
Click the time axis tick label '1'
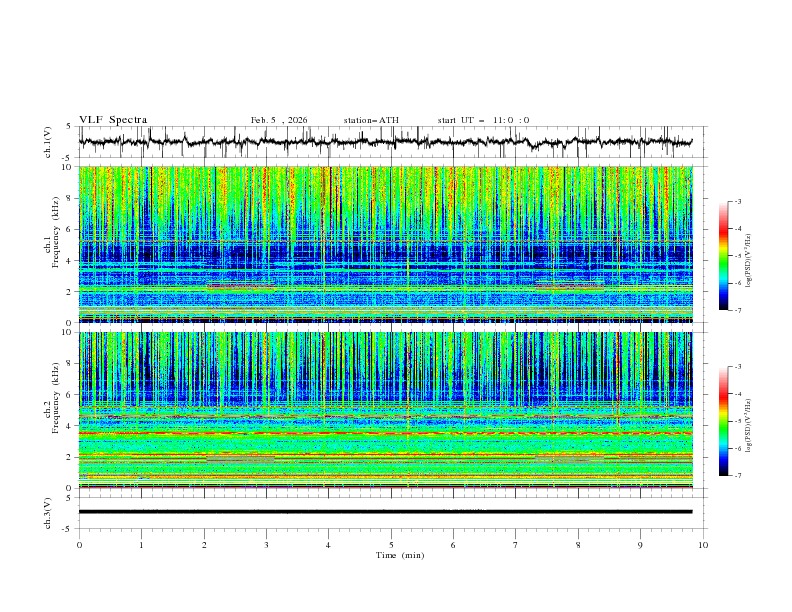(141, 545)
